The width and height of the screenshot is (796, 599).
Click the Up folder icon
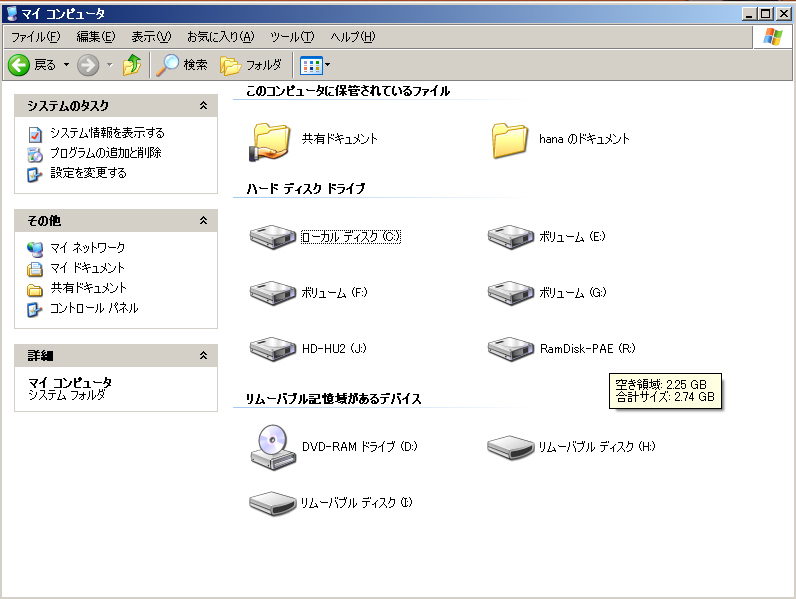(132, 65)
